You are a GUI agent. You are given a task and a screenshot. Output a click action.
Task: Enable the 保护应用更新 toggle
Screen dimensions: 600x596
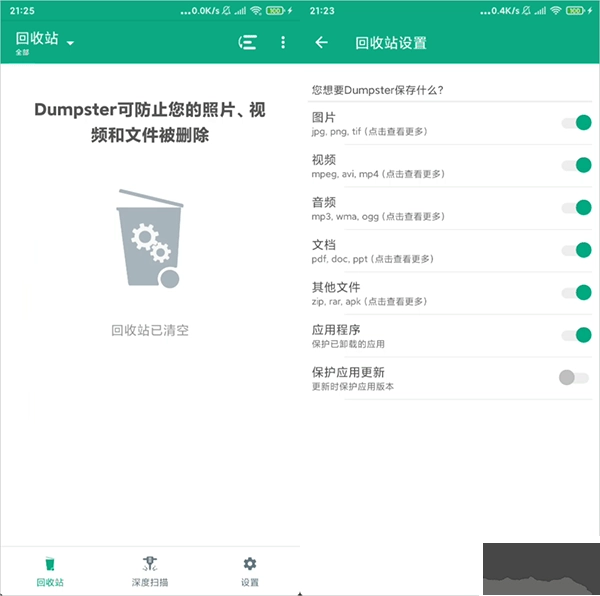pyautogui.click(x=574, y=377)
